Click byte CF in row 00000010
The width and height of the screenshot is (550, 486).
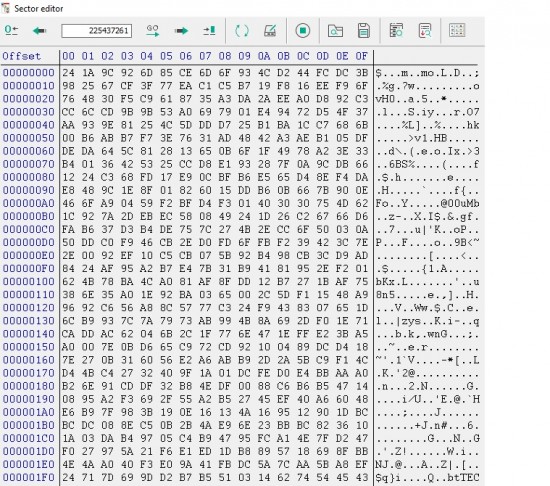[127, 86]
